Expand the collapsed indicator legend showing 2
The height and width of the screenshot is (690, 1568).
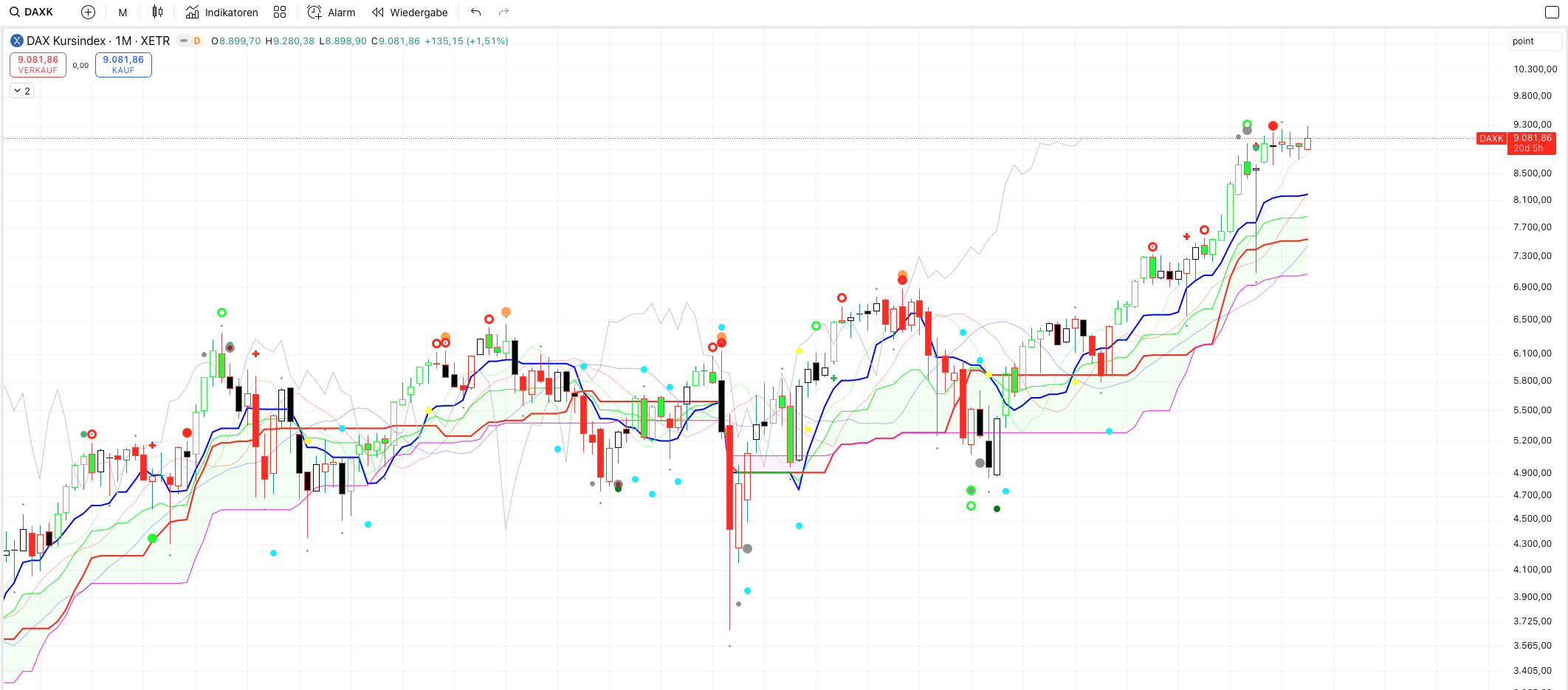(x=22, y=91)
